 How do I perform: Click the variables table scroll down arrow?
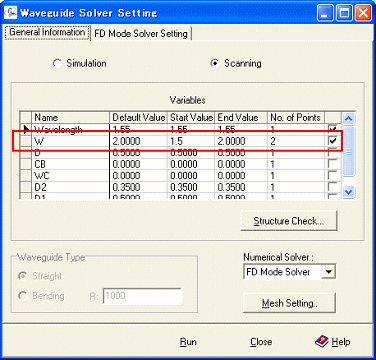(349, 192)
